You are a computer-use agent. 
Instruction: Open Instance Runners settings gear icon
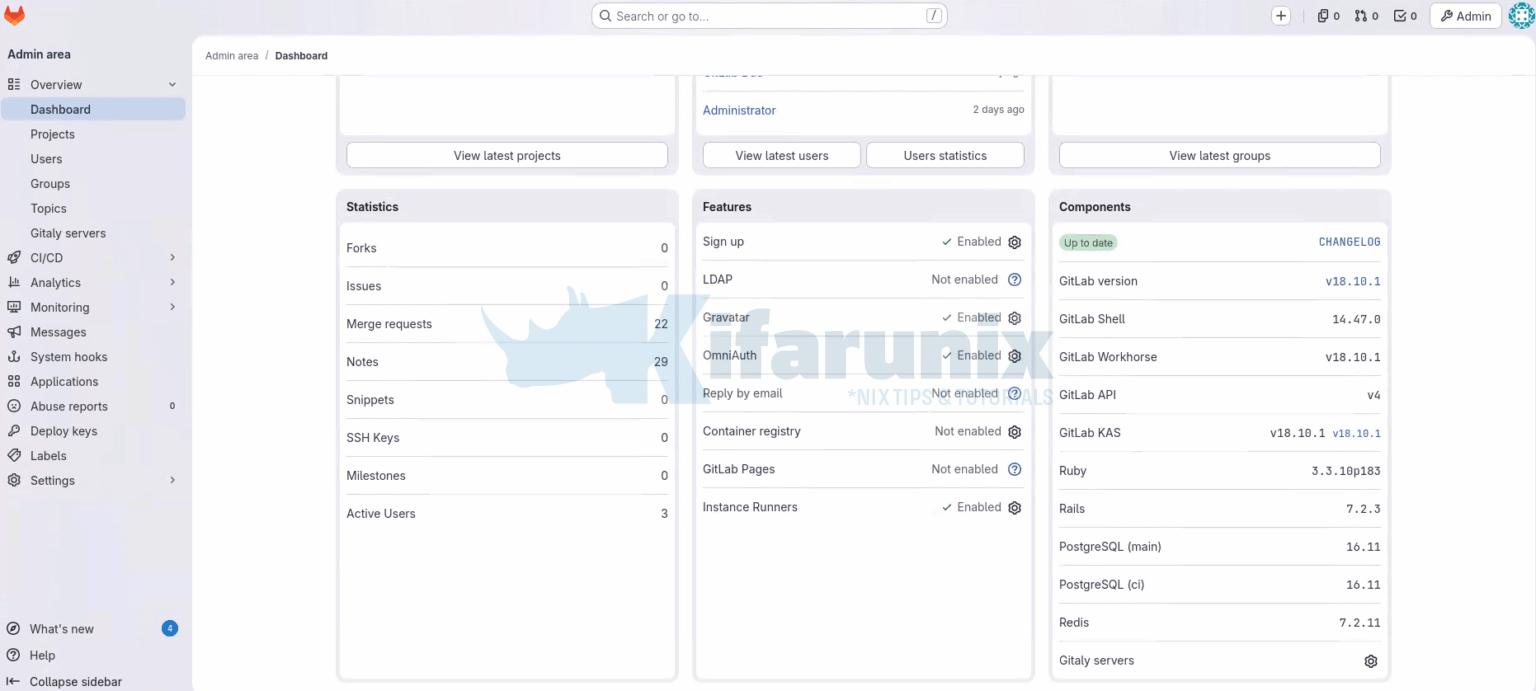1014,508
